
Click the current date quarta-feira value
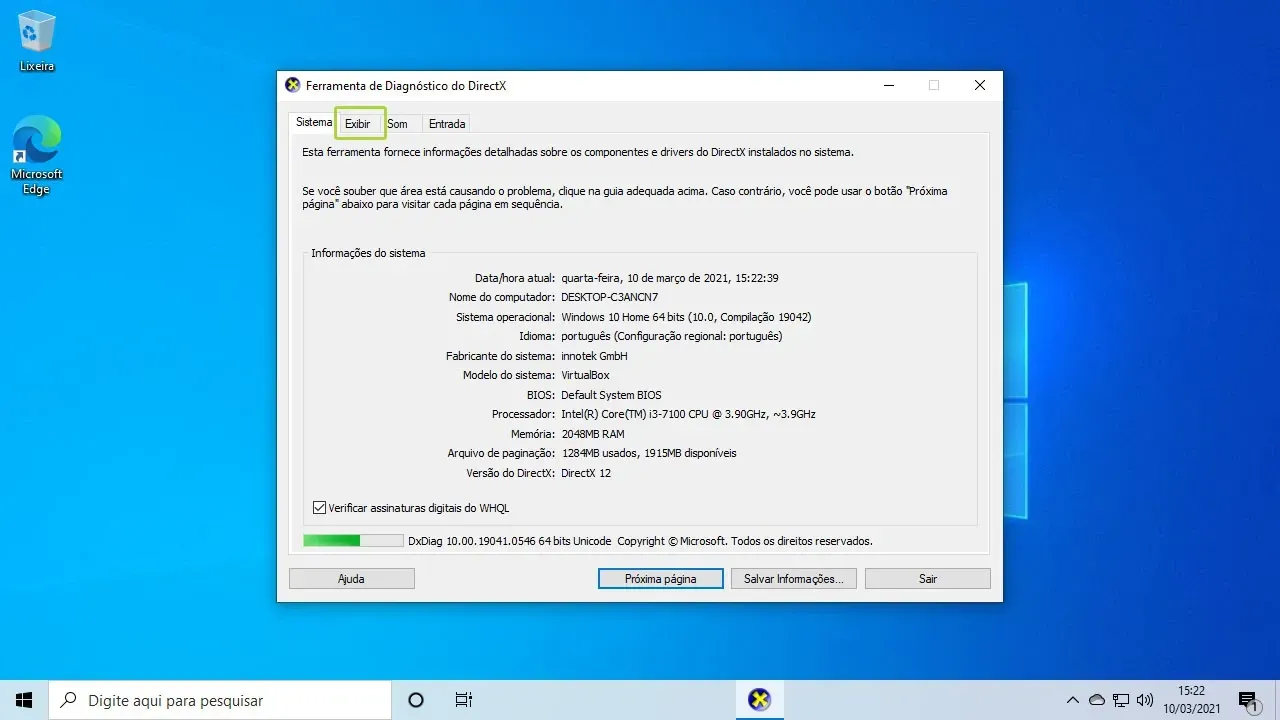670,278
